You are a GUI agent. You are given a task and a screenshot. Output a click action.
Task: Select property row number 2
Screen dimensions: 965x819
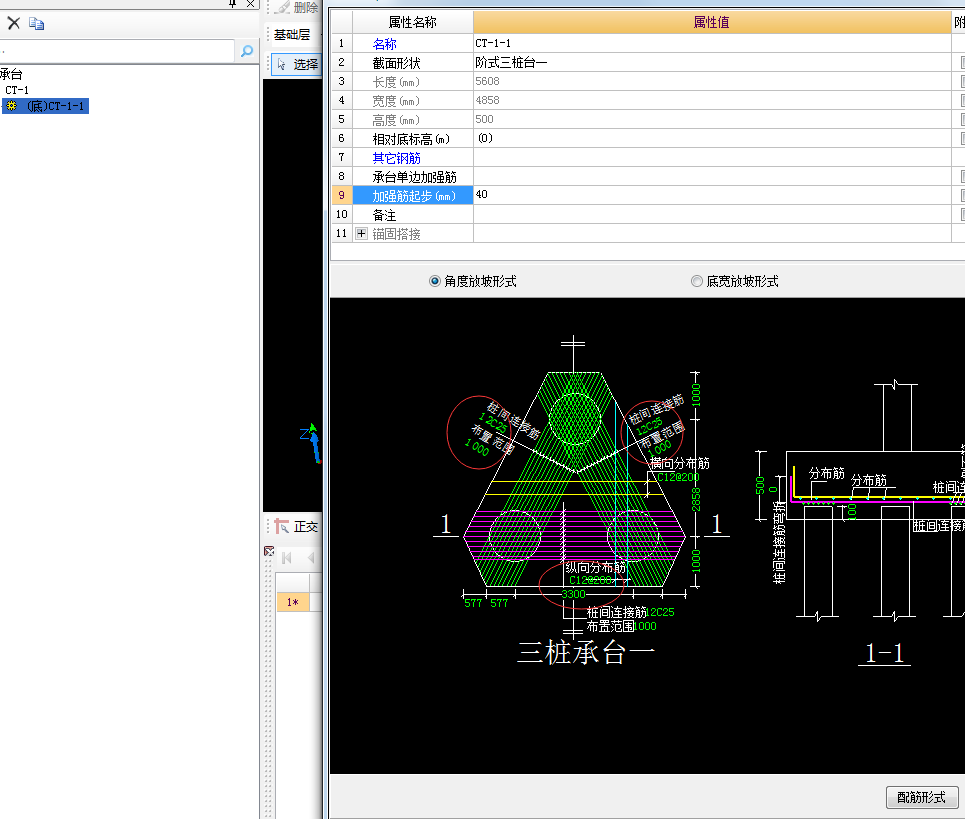pyautogui.click(x=342, y=62)
